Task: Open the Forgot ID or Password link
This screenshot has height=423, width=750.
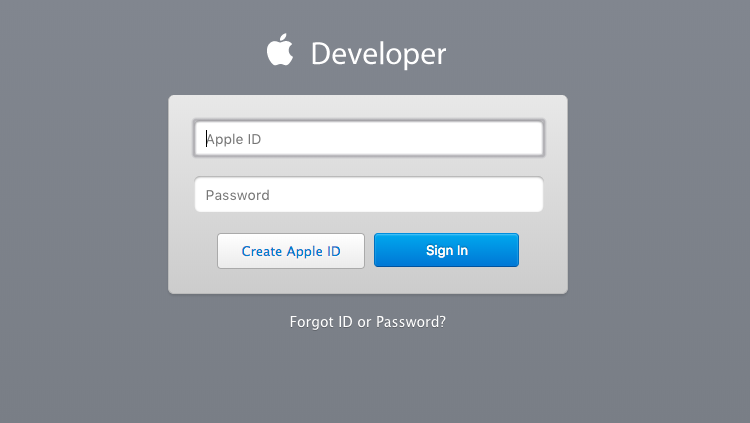Action: tap(367, 322)
